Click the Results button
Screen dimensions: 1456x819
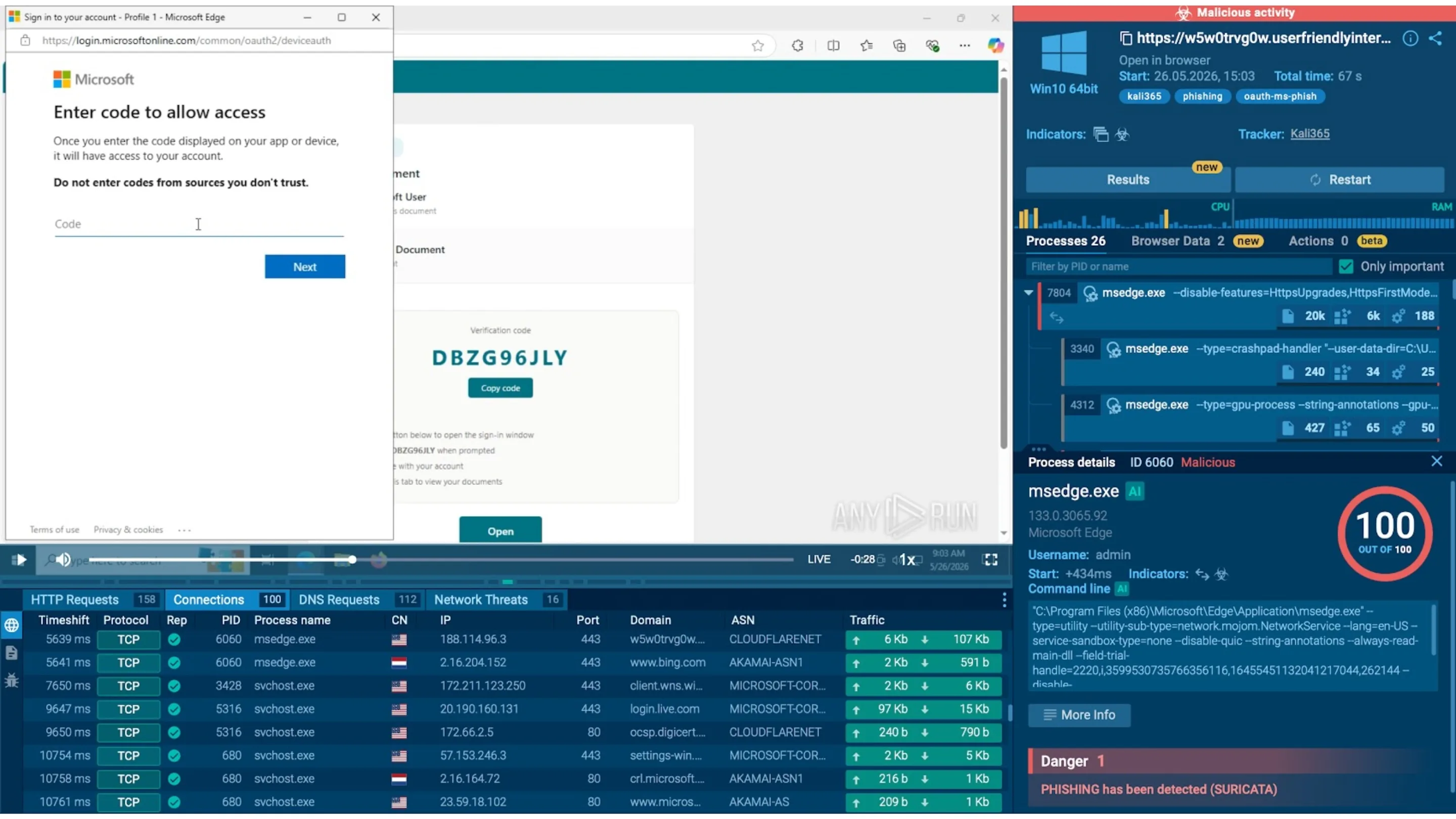click(x=1127, y=180)
